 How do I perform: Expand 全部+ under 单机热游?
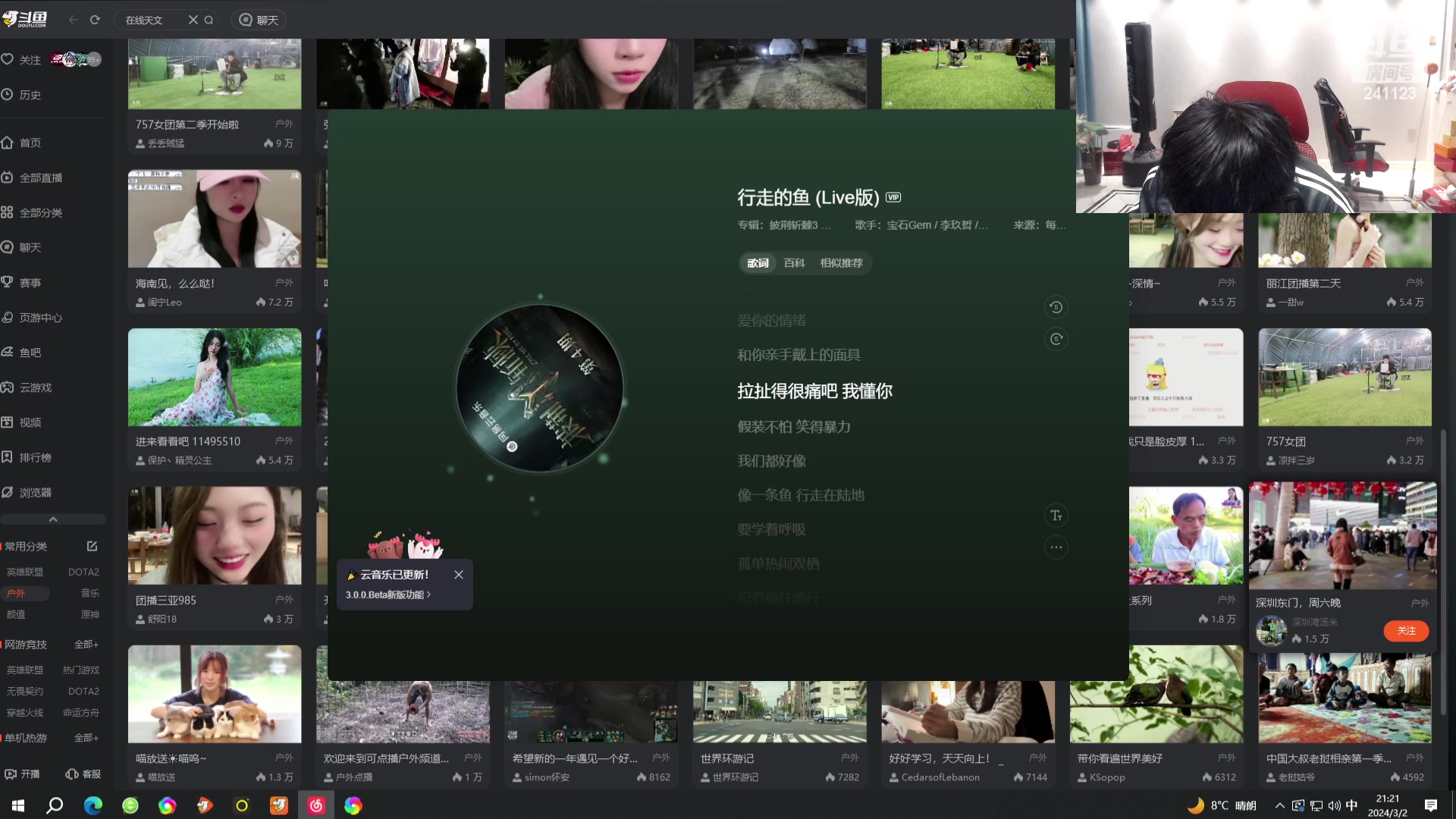tap(86, 737)
